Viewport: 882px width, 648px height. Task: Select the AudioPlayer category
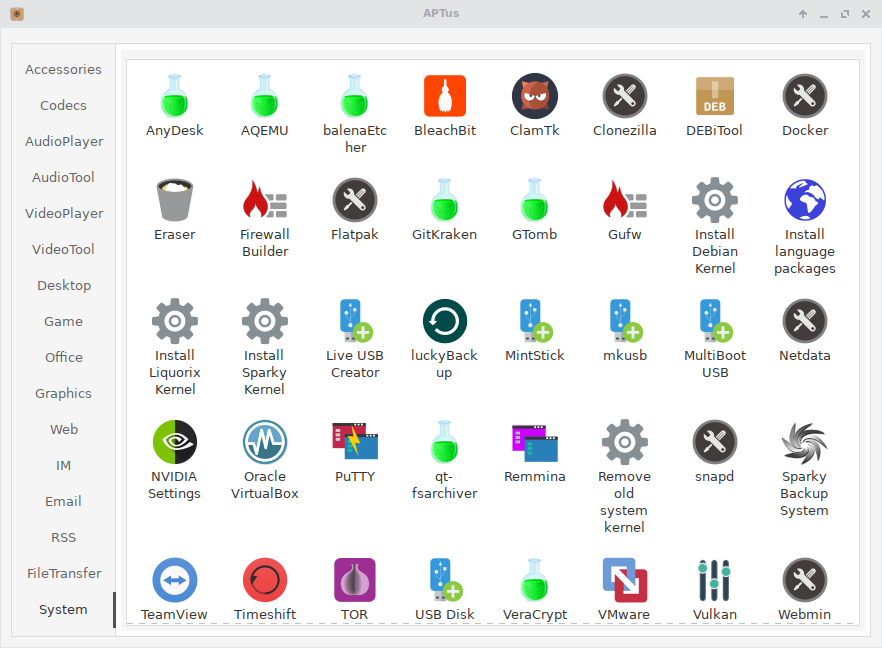(x=64, y=141)
